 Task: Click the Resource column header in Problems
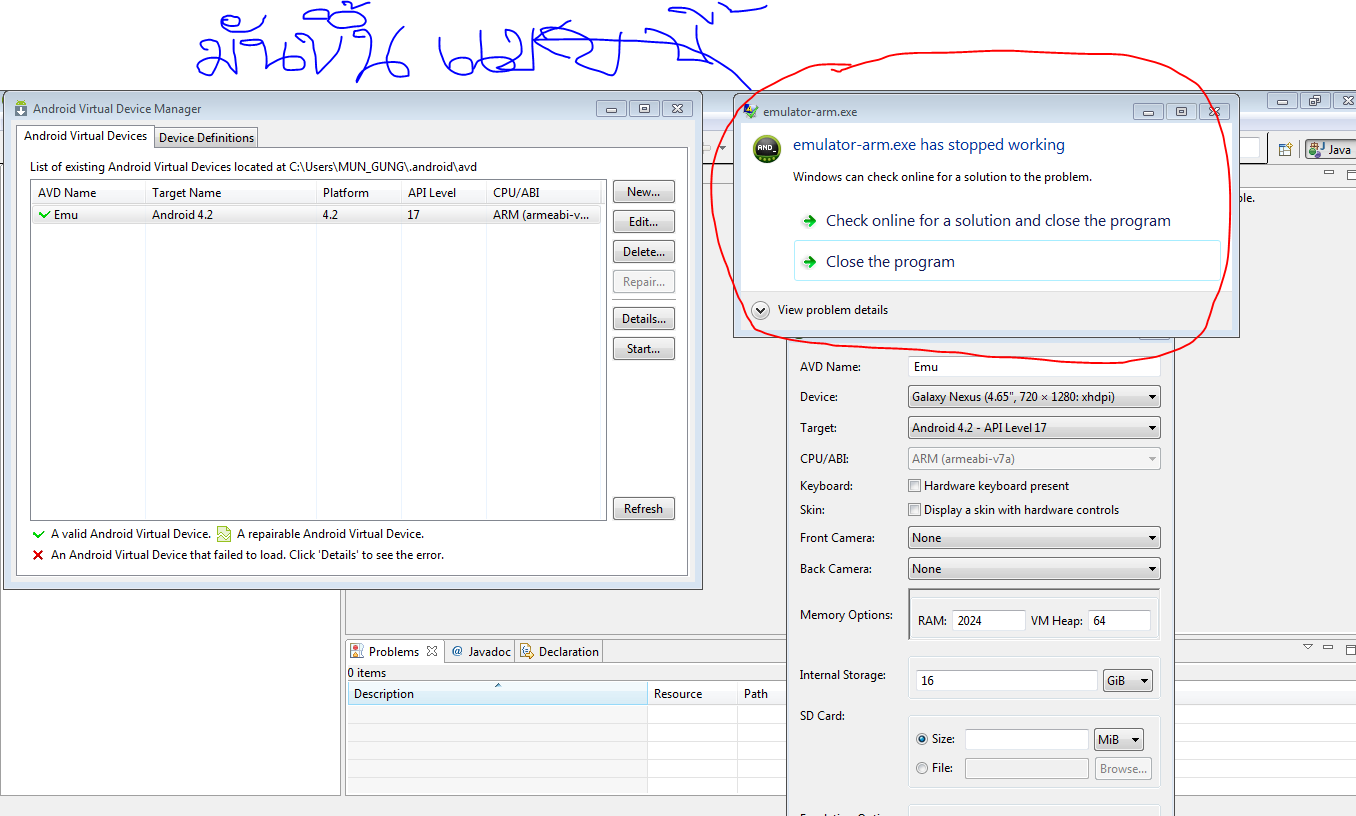click(x=692, y=694)
